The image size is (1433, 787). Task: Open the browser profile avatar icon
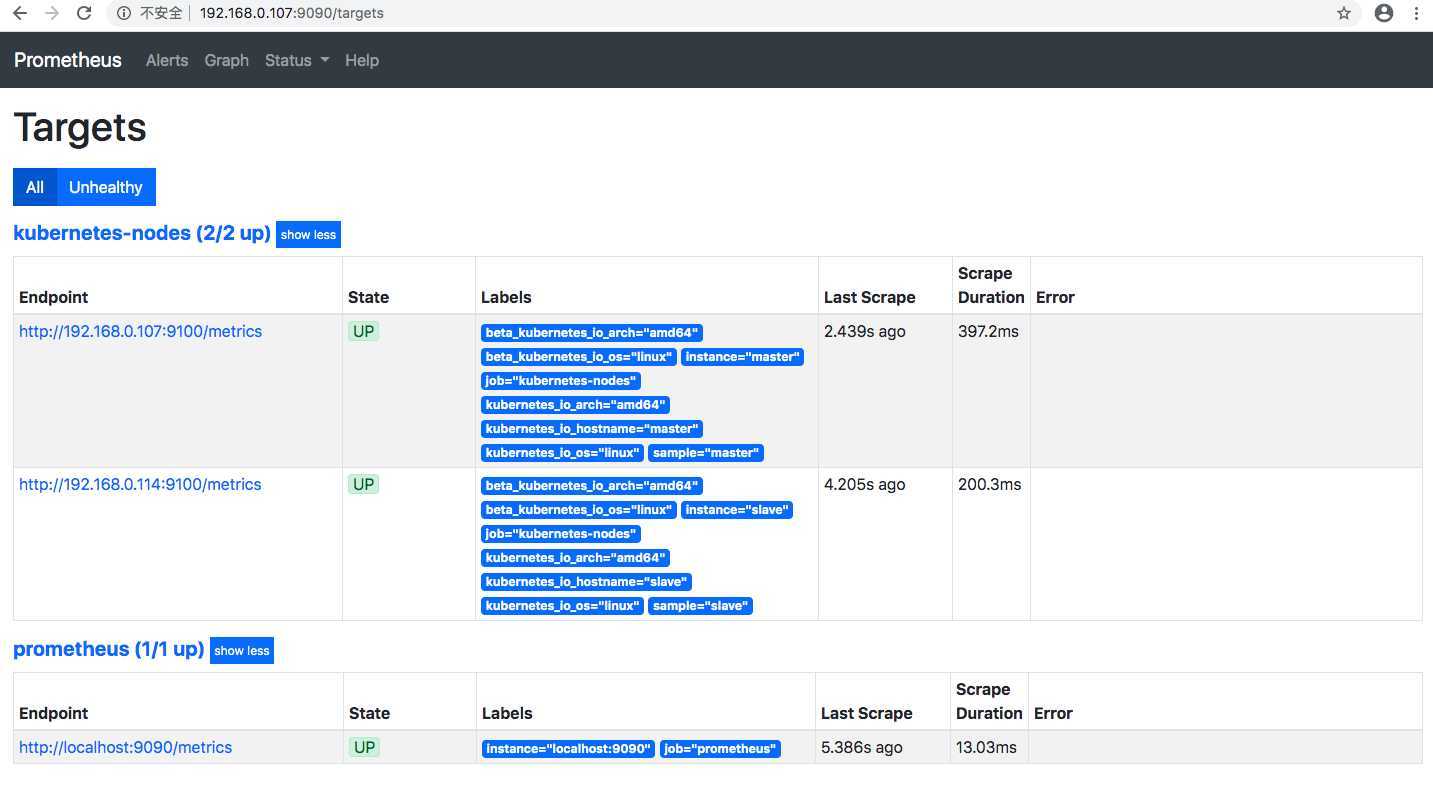pyautogui.click(x=1384, y=13)
